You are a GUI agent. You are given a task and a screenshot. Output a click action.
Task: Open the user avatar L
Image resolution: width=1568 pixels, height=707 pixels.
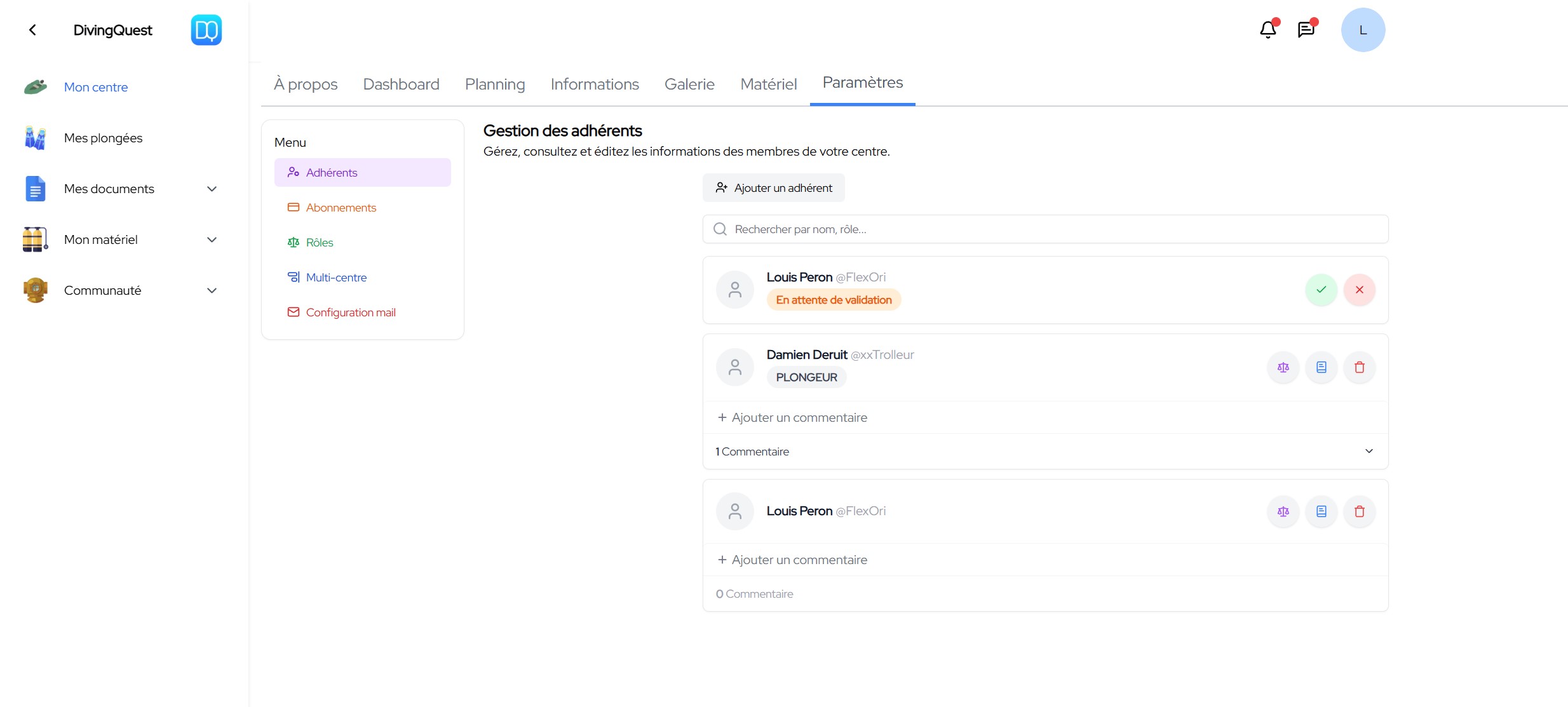1363,30
